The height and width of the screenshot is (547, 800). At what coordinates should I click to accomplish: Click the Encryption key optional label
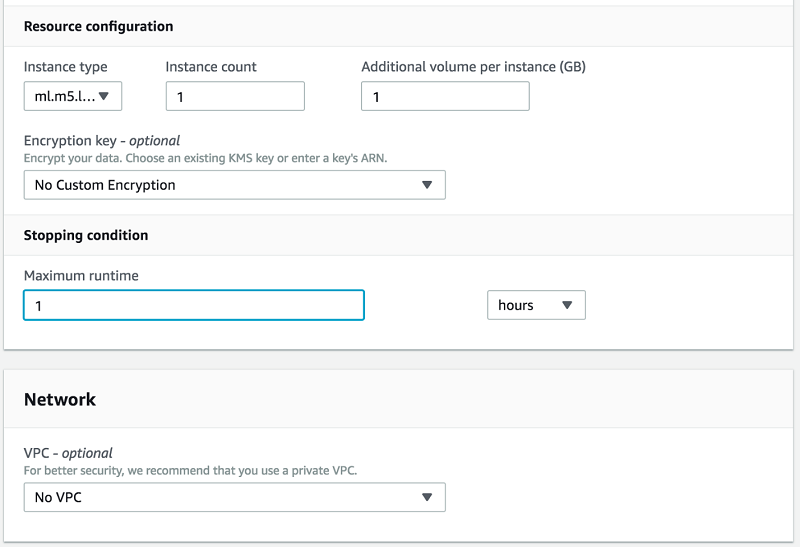point(102,141)
